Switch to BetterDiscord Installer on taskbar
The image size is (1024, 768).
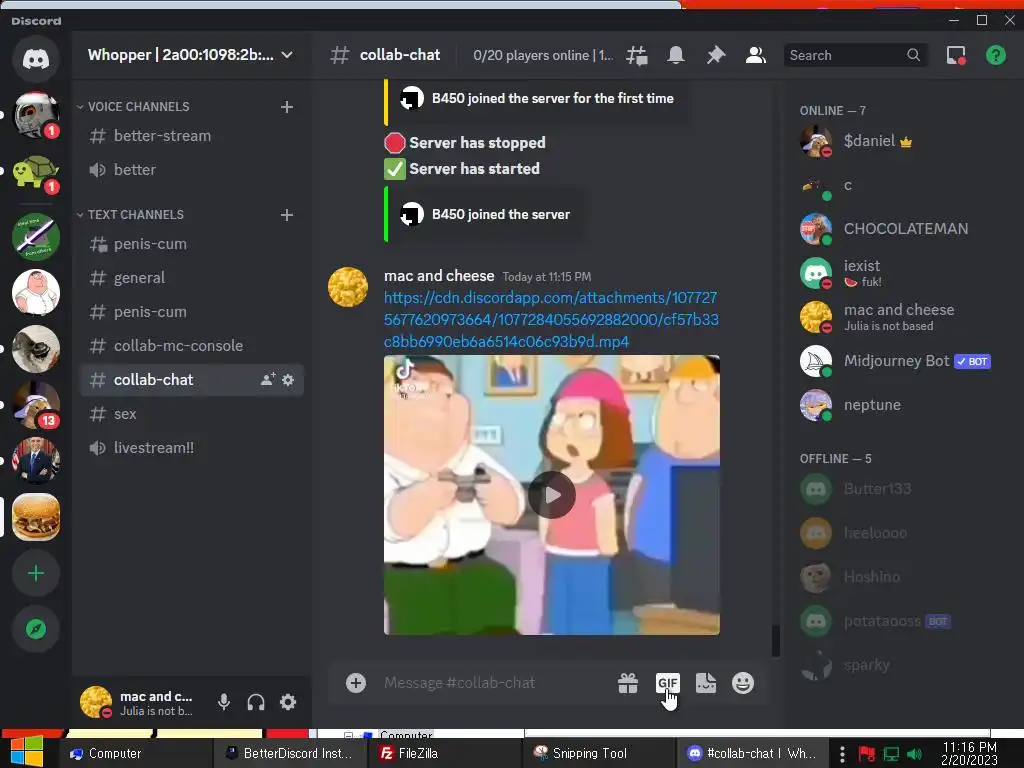290,754
